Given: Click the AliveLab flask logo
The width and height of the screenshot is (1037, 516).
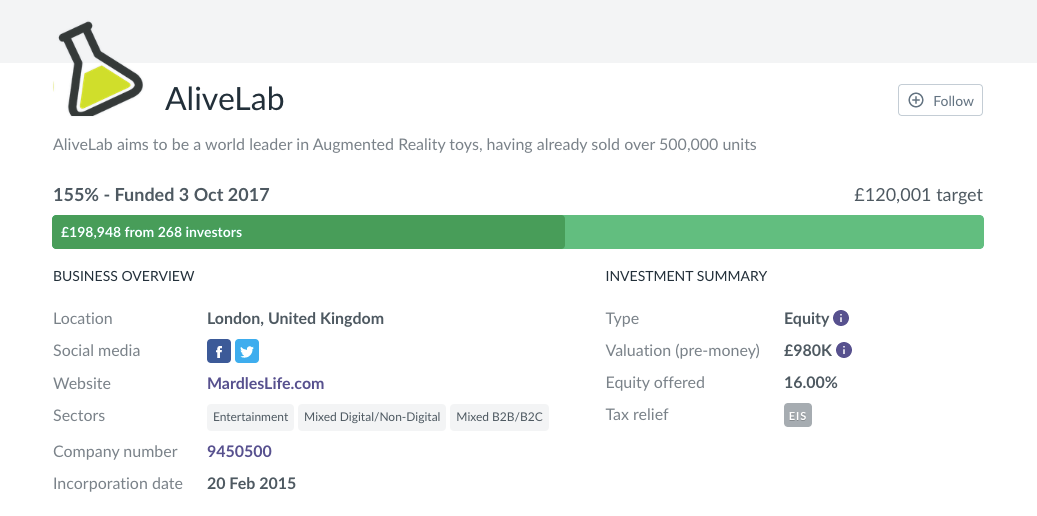Looking at the screenshot, I should 100,70.
